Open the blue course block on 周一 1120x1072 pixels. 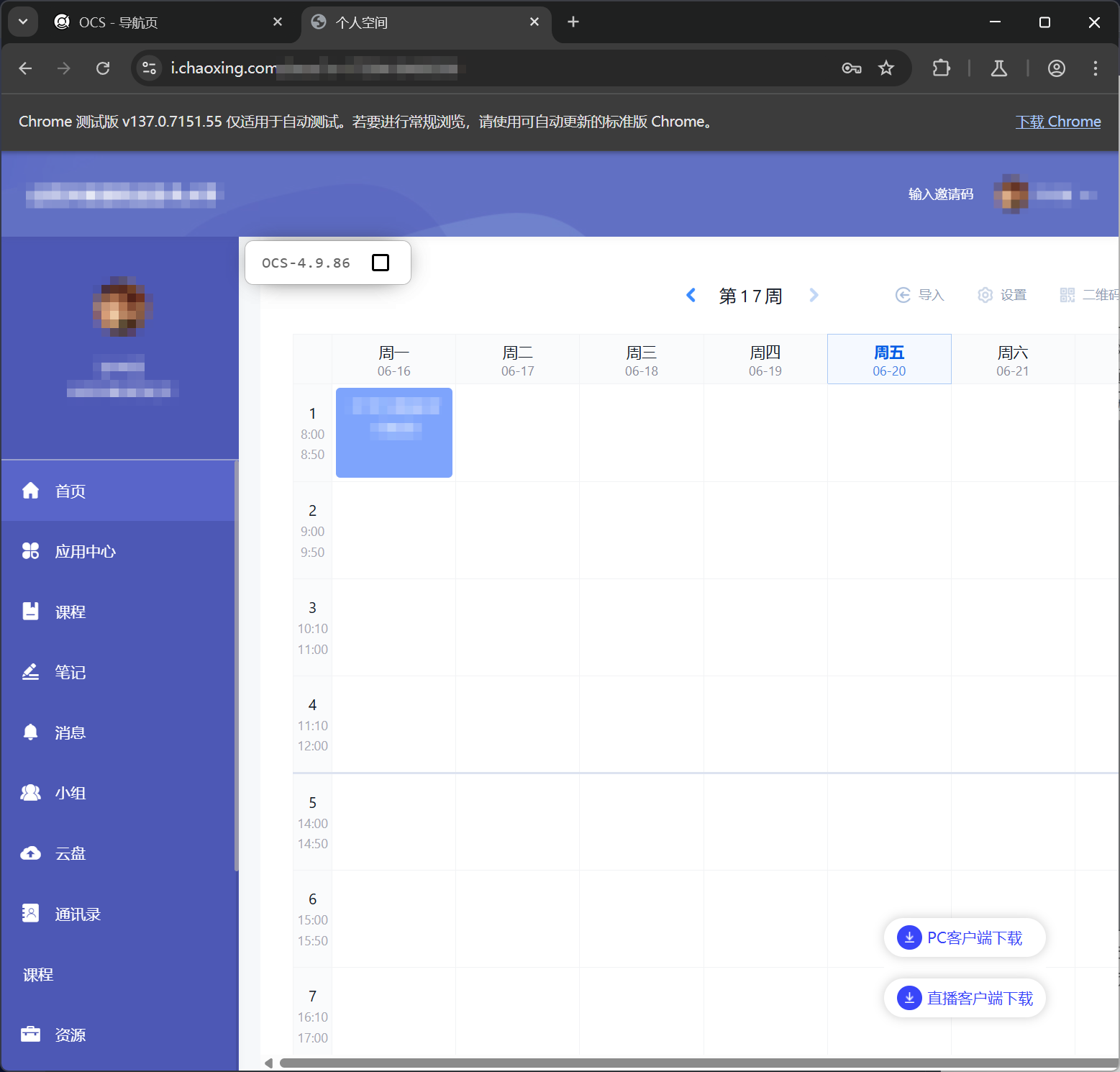(394, 432)
